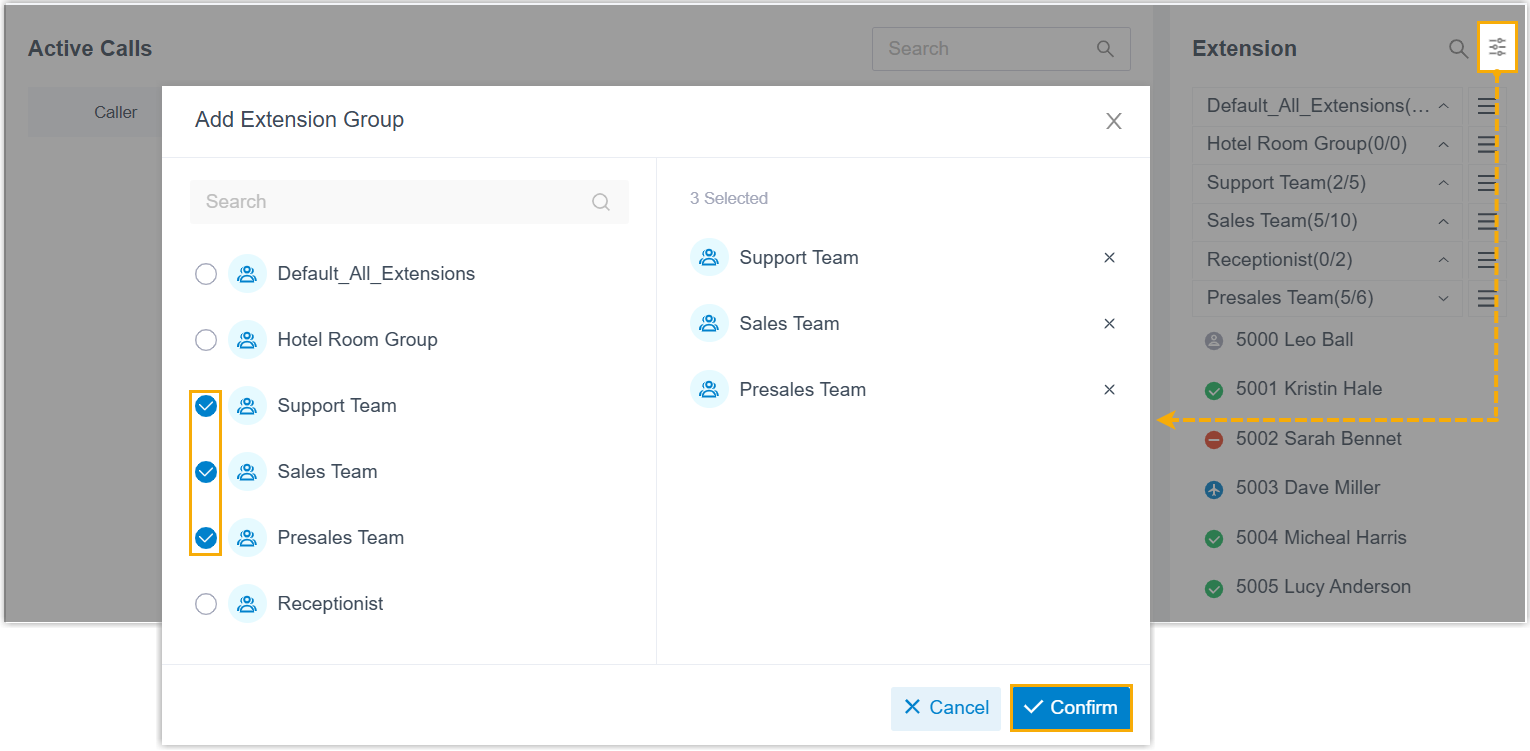Tick the Hotel Room Group checkbox
Screen dimensions: 1530x751
click(x=206, y=340)
